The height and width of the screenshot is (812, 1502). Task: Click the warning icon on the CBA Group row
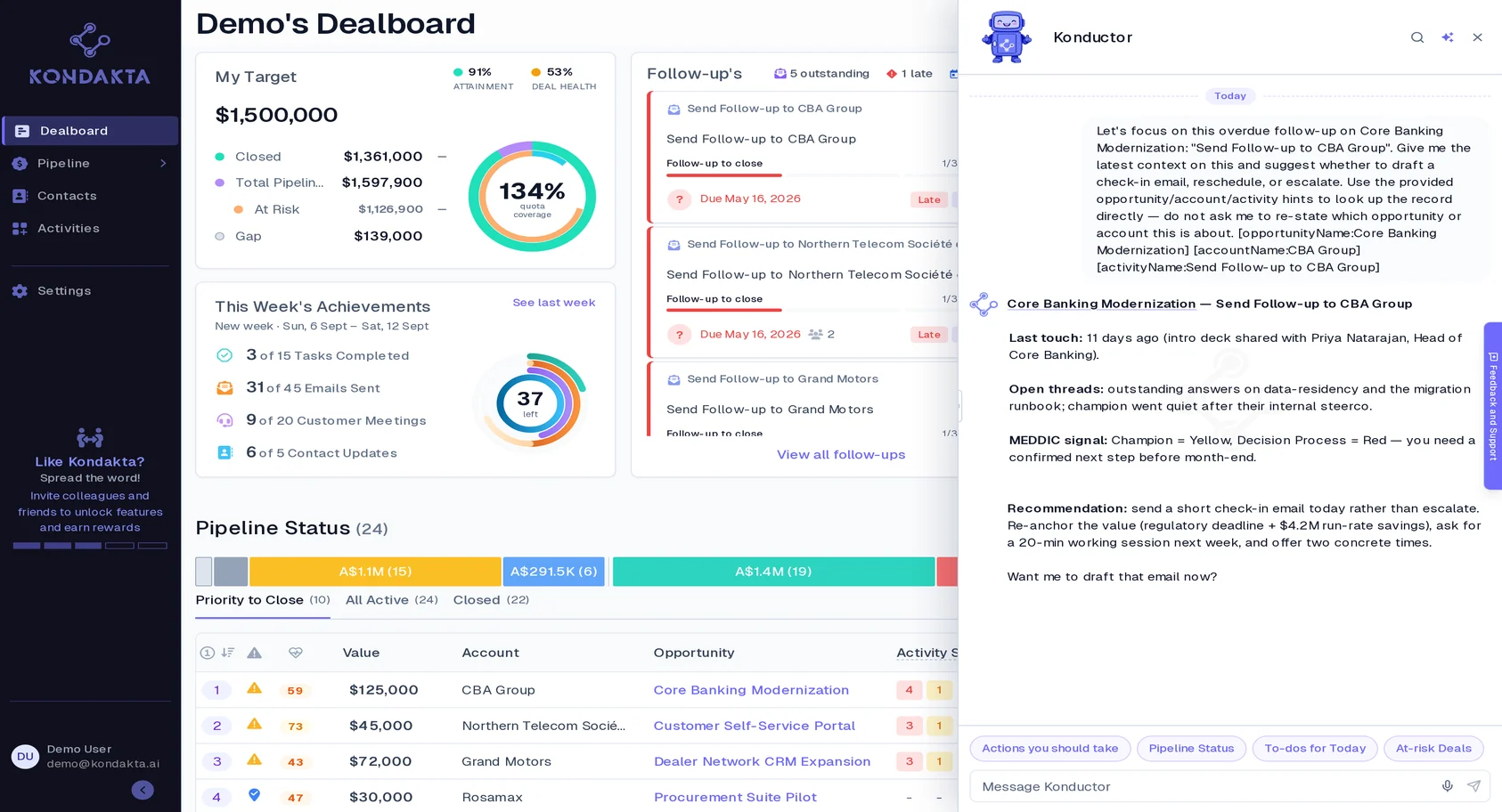[x=255, y=688]
